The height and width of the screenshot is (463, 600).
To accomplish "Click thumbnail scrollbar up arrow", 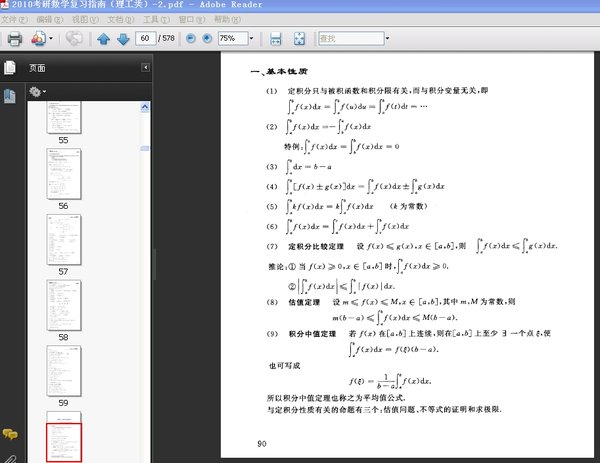I will pos(145,107).
